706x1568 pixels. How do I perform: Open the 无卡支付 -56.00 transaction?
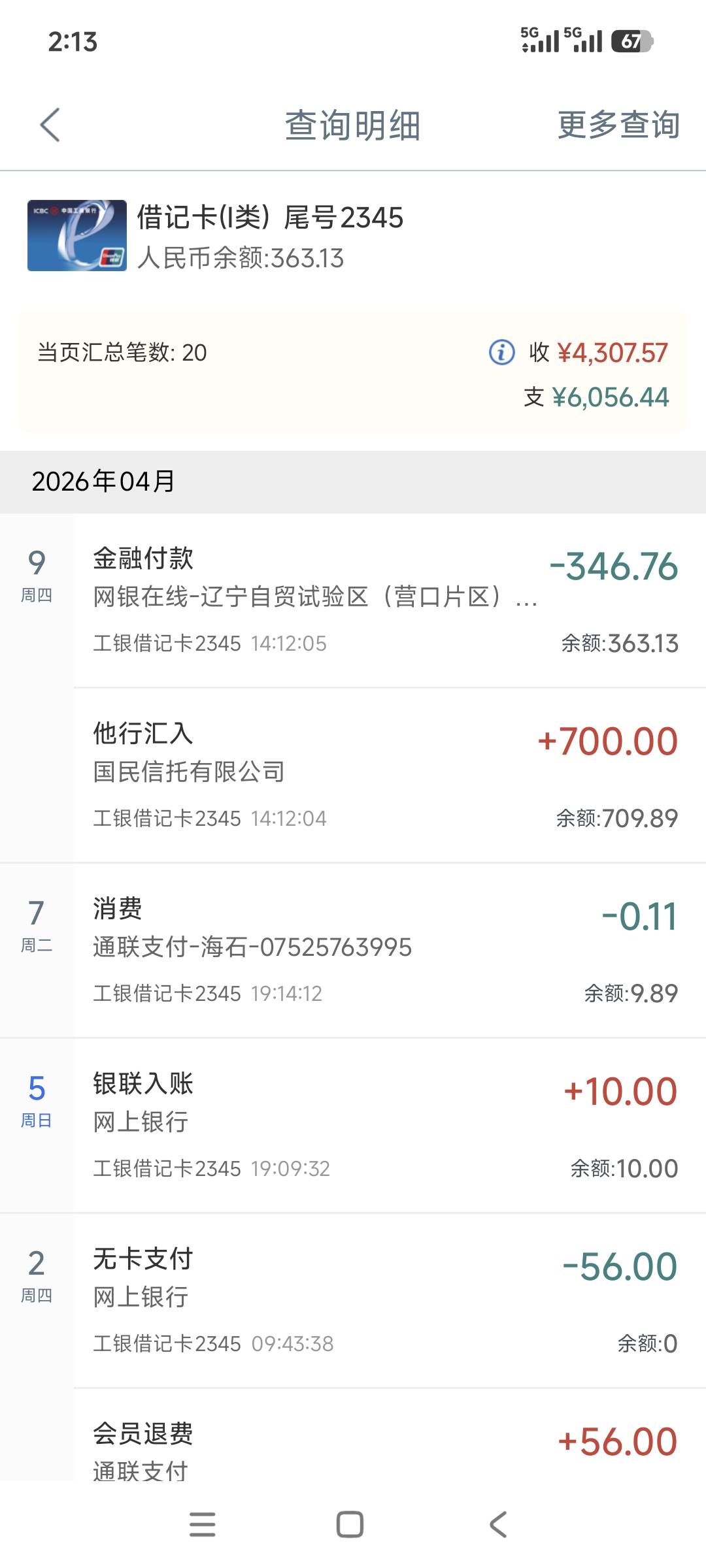pyautogui.click(x=386, y=1300)
